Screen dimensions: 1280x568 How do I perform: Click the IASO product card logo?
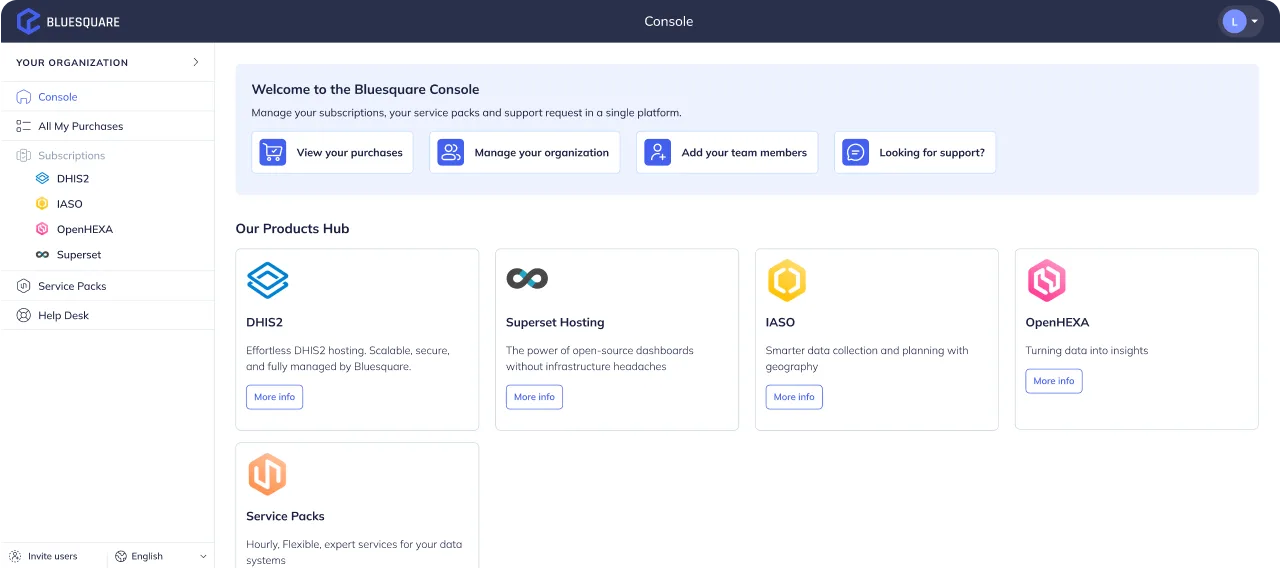786,281
